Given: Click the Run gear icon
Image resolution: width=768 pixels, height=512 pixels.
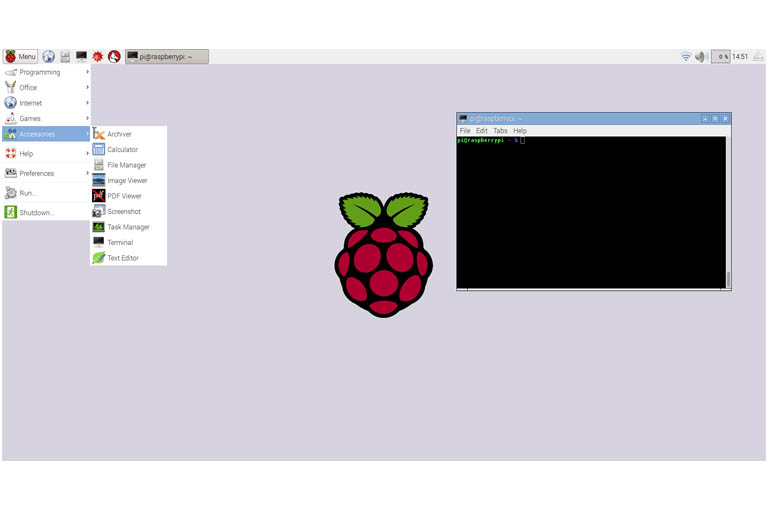Looking at the screenshot, I should 11,193.
